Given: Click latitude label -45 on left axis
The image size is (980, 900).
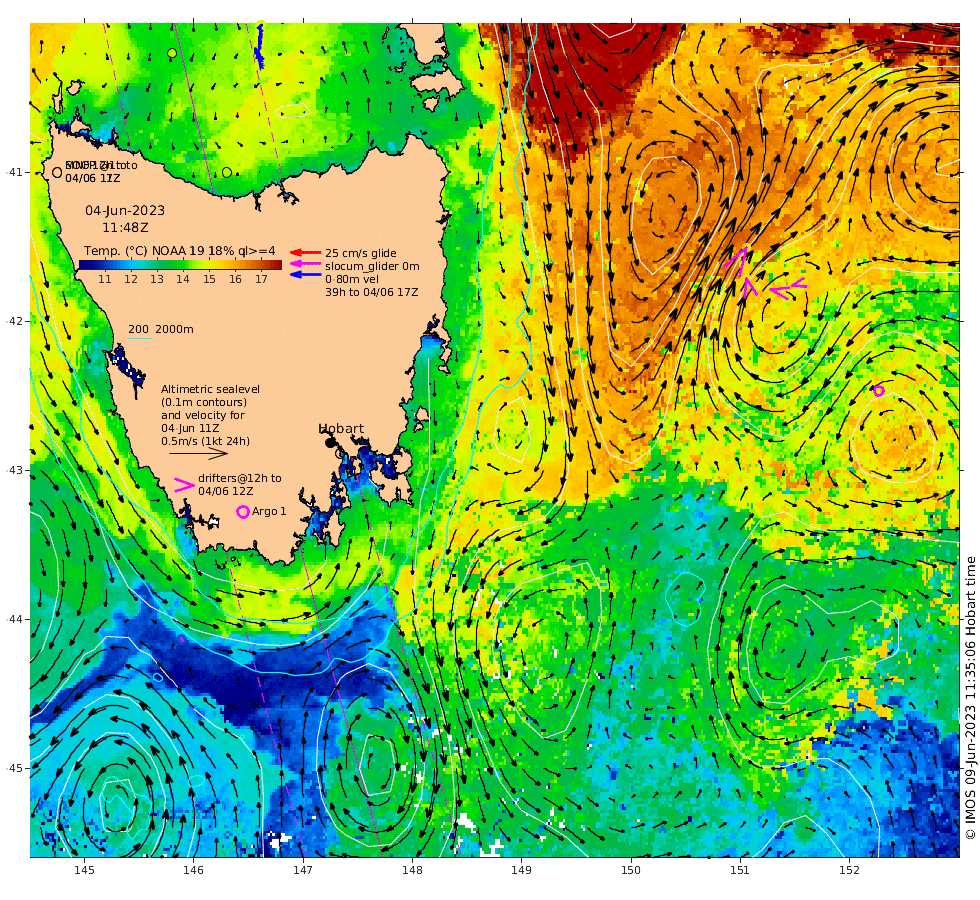Looking at the screenshot, I should click(x=15, y=768).
